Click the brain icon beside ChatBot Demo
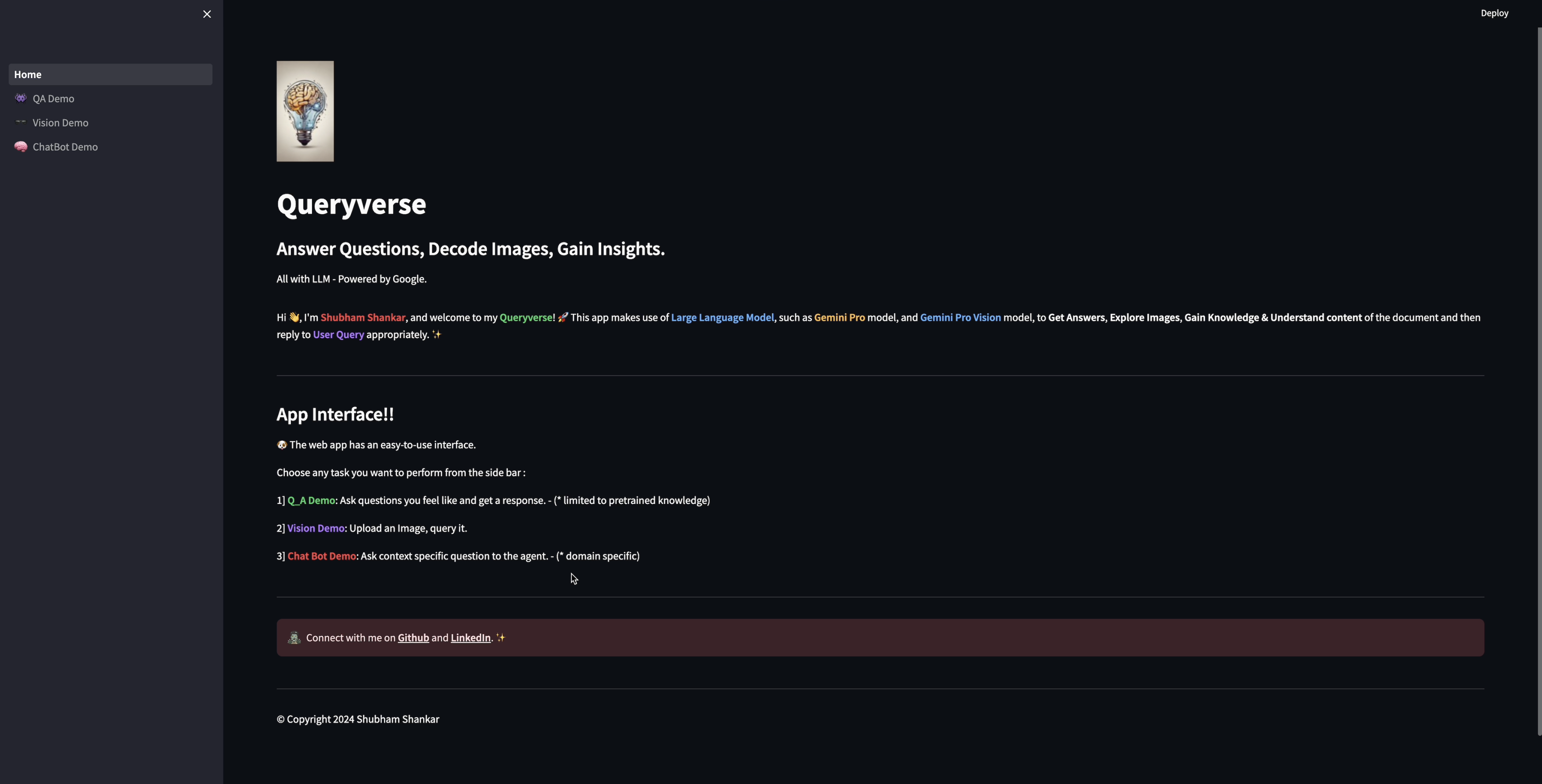This screenshot has width=1542, height=784. click(21, 147)
